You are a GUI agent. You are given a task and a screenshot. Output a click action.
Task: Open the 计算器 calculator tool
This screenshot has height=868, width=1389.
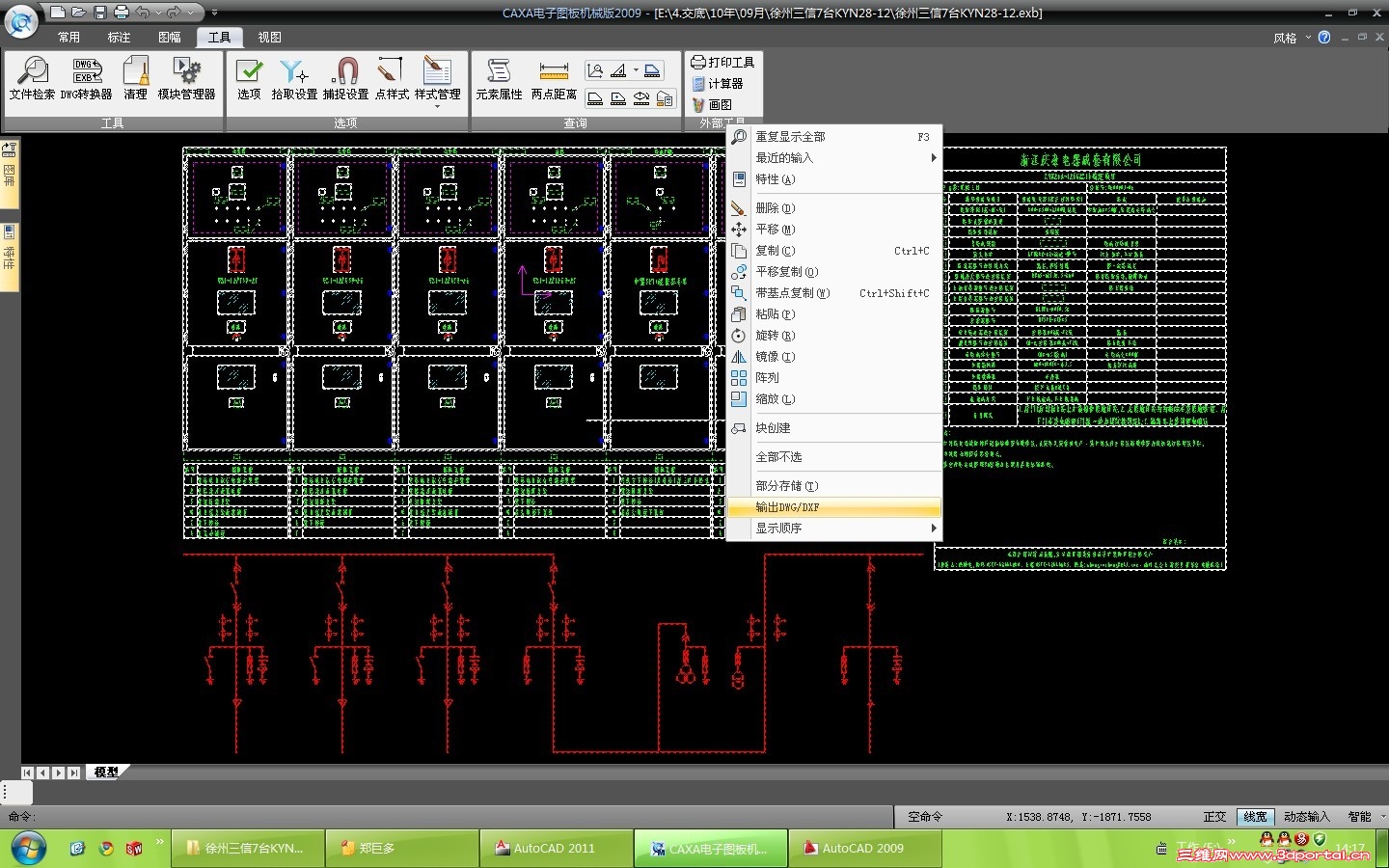pos(718,84)
